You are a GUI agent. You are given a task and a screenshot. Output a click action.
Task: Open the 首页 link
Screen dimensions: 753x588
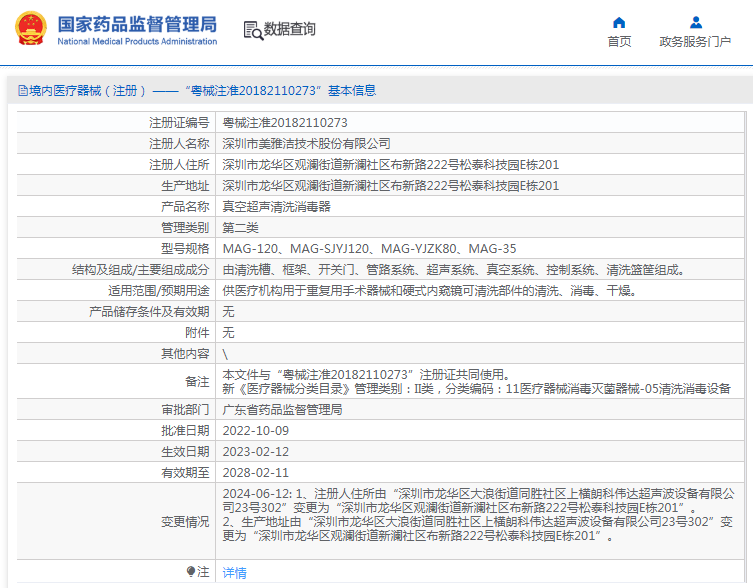619,42
